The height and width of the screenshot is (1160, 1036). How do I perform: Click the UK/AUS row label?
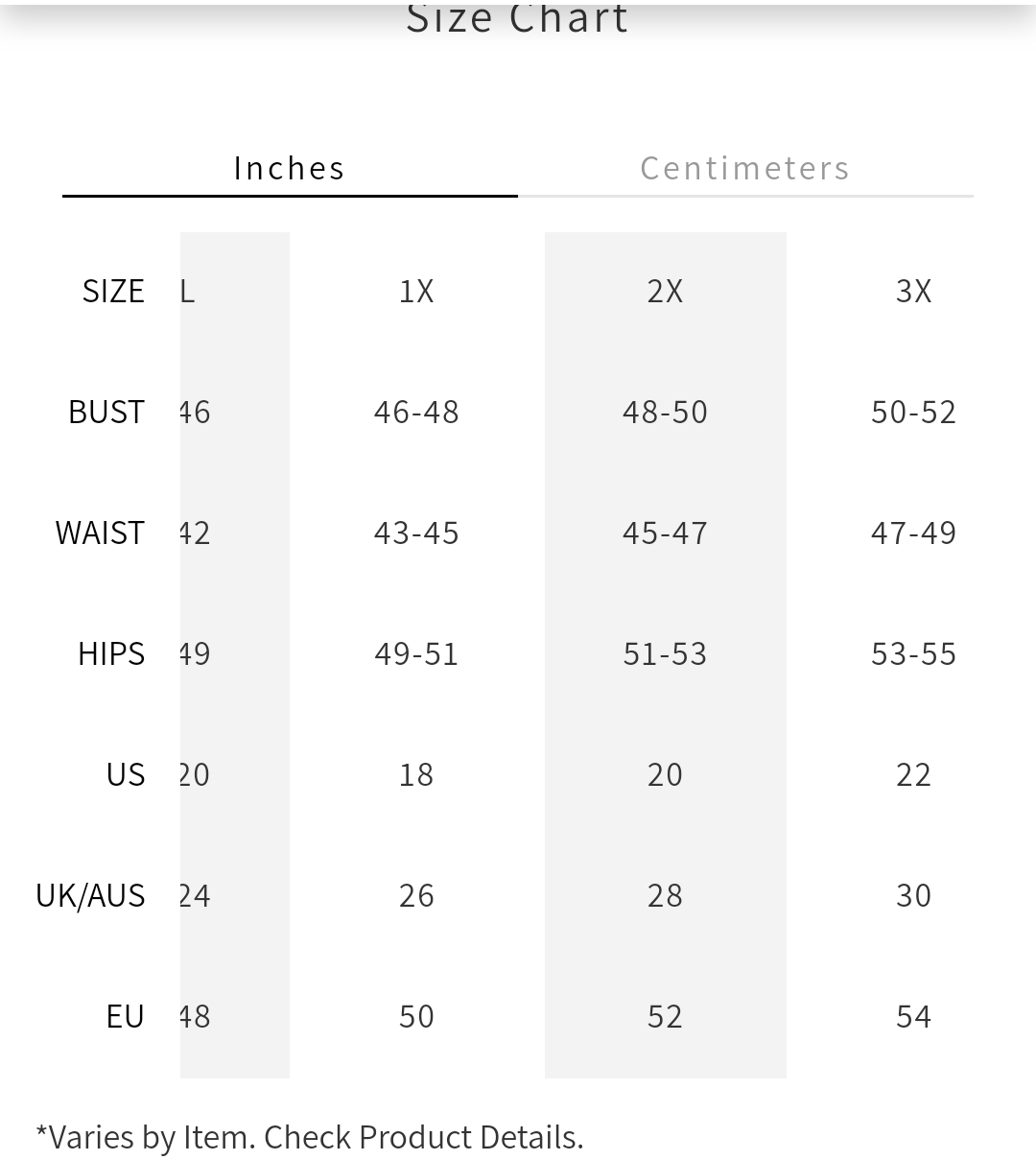(x=90, y=895)
